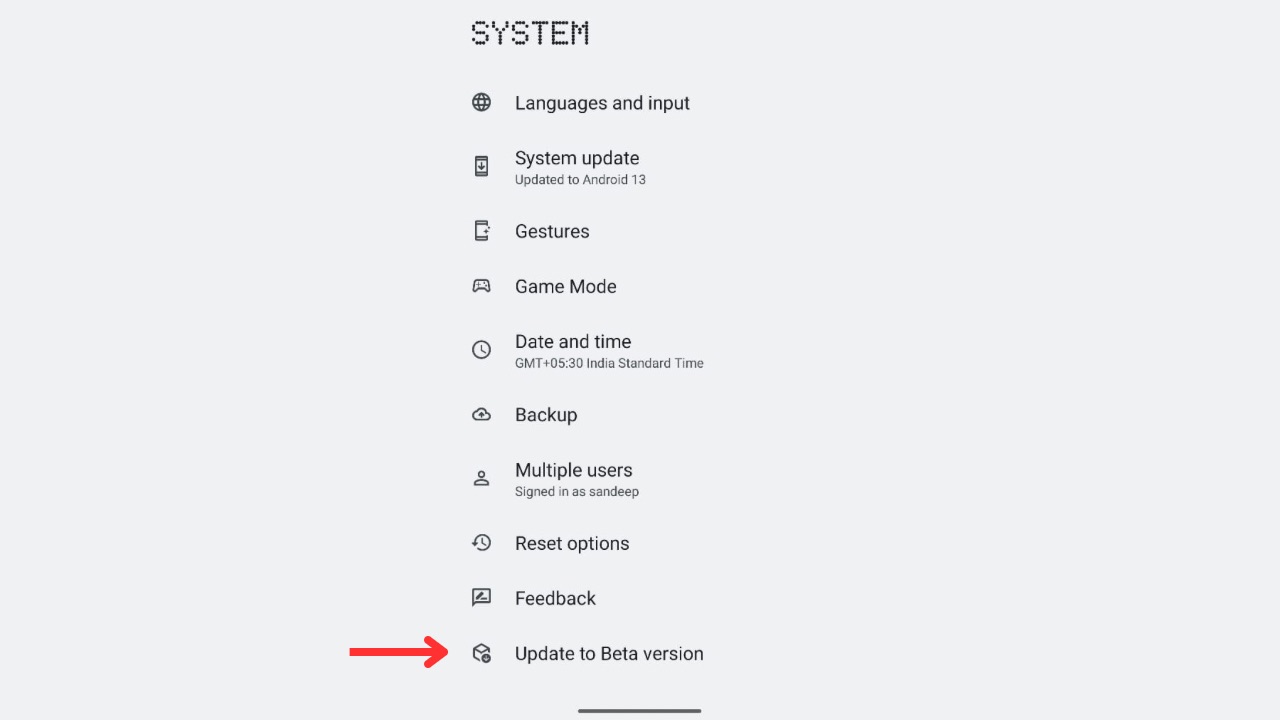Viewport: 1280px width, 720px height.
Task: Open the Gestures settings entry
Action: pos(552,231)
